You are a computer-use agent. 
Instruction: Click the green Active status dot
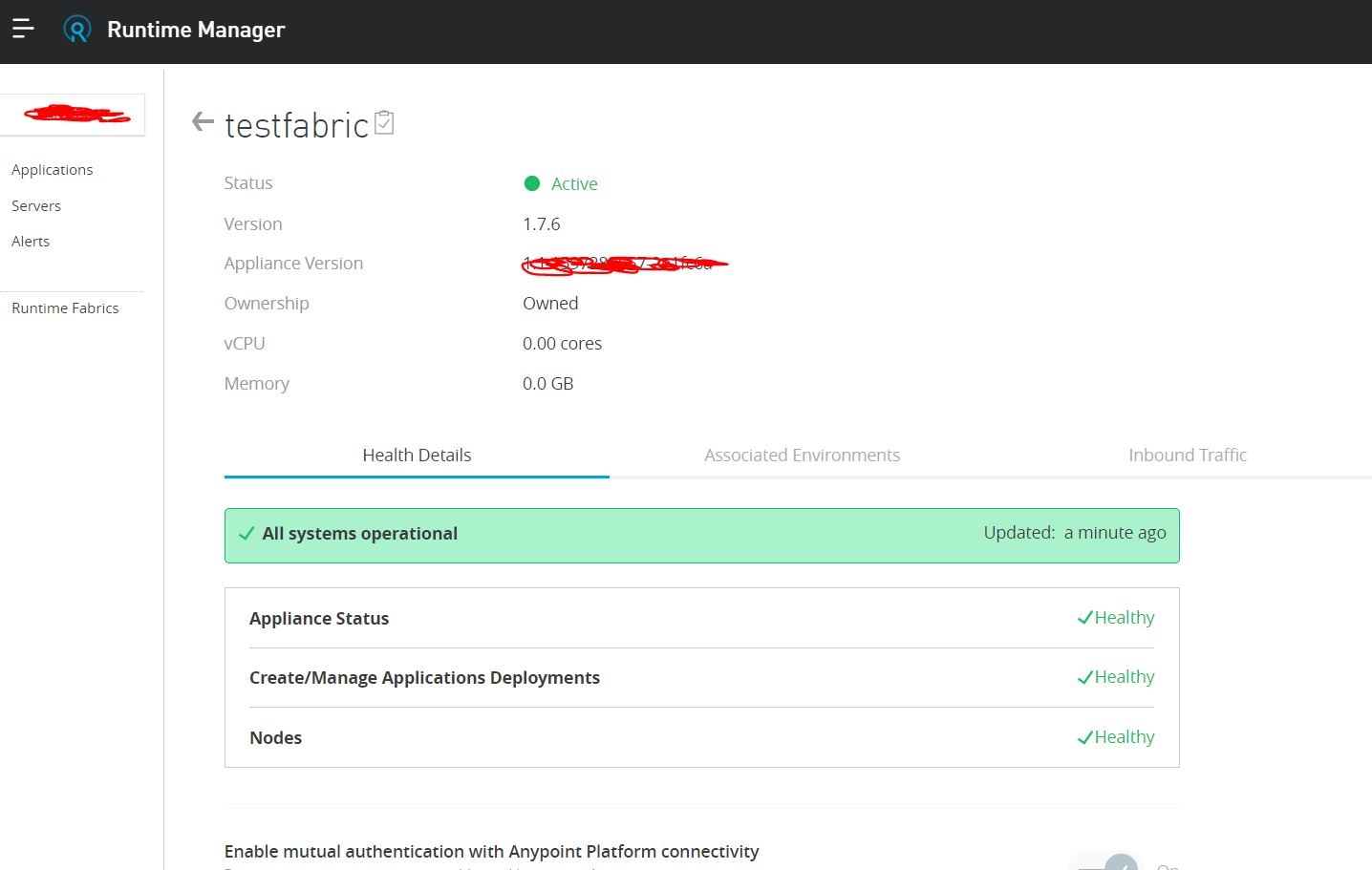tap(532, 183)
